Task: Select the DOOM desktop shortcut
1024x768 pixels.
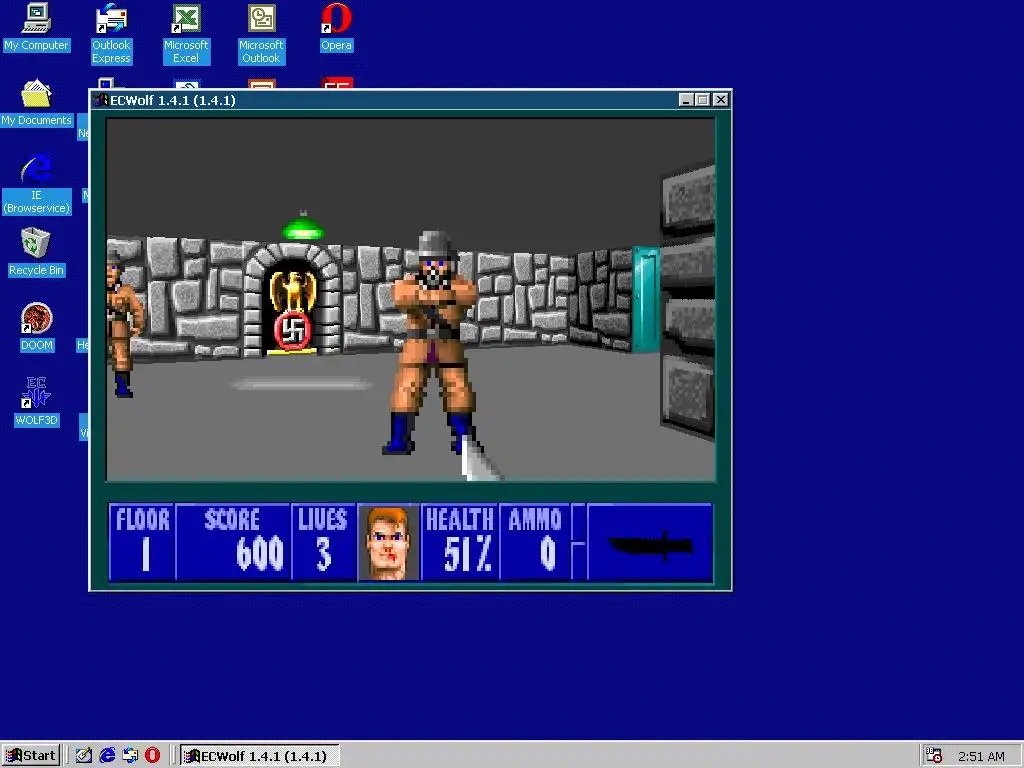Action: point(36,328)
